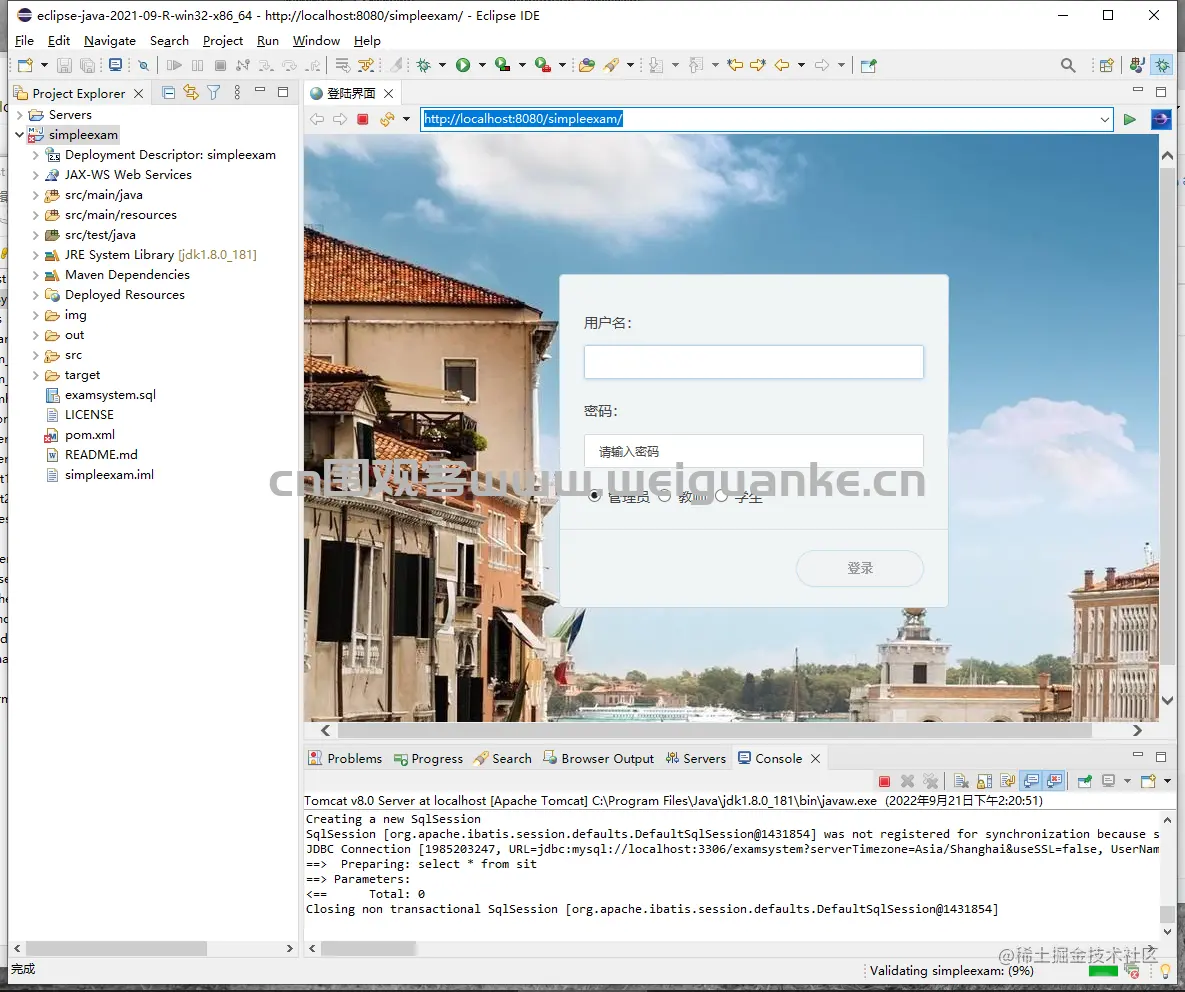Expand JRE System Library node
Image resolution: width=1185 pixels, height=992 pixels.
pyautogui.click(x=36, y=255)
